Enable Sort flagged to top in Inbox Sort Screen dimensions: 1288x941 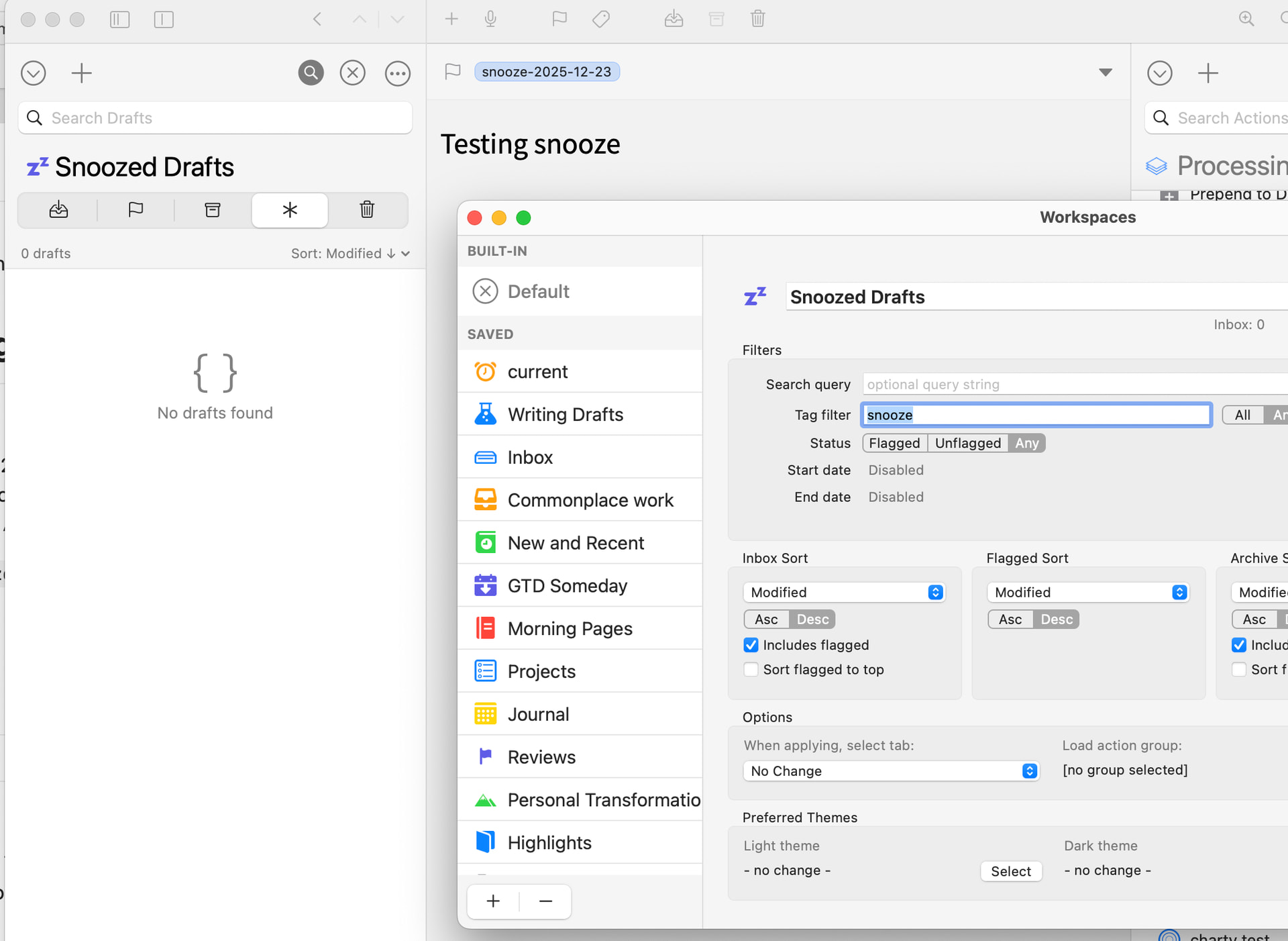point(751,669)
